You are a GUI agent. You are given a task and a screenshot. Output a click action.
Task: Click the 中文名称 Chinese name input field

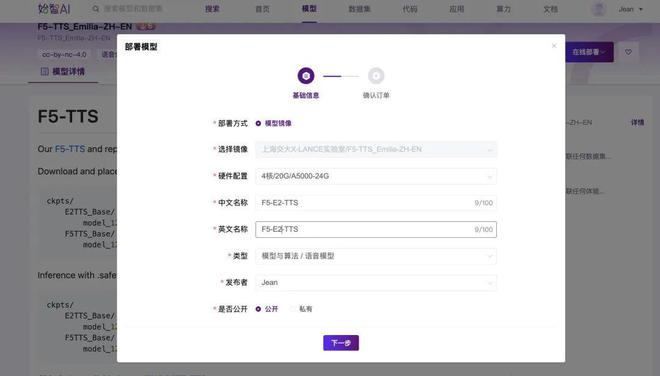tap(376, 203)
